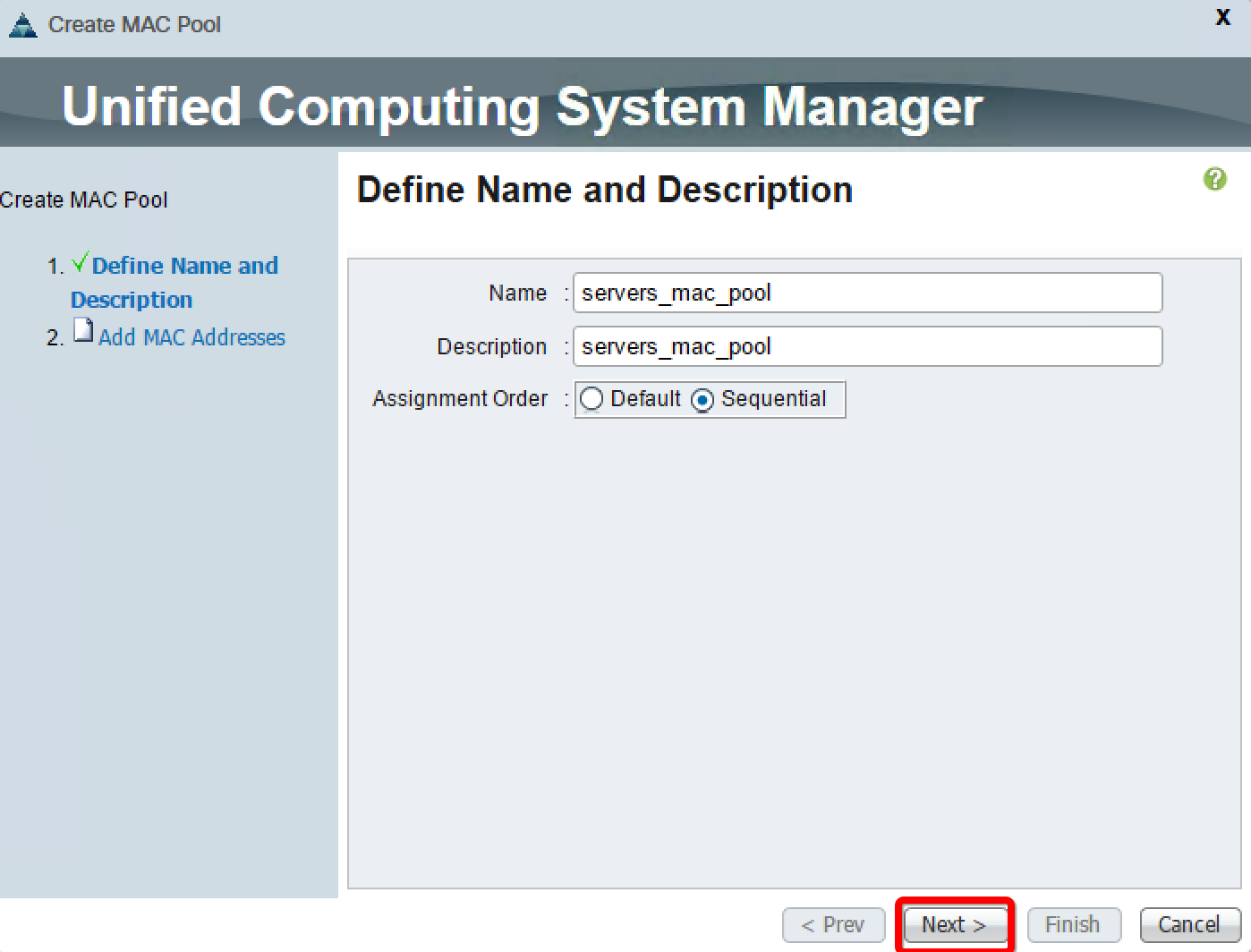Screen dimensions: 1251x952
Task: Click the Unified Computing System Manager banner text
Action: coord(523,106)
